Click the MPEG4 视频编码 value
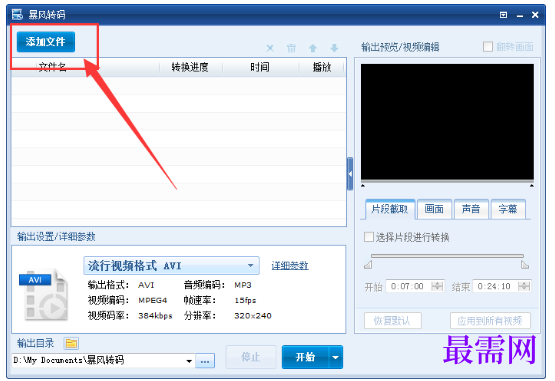 click(x=153, y=301)
